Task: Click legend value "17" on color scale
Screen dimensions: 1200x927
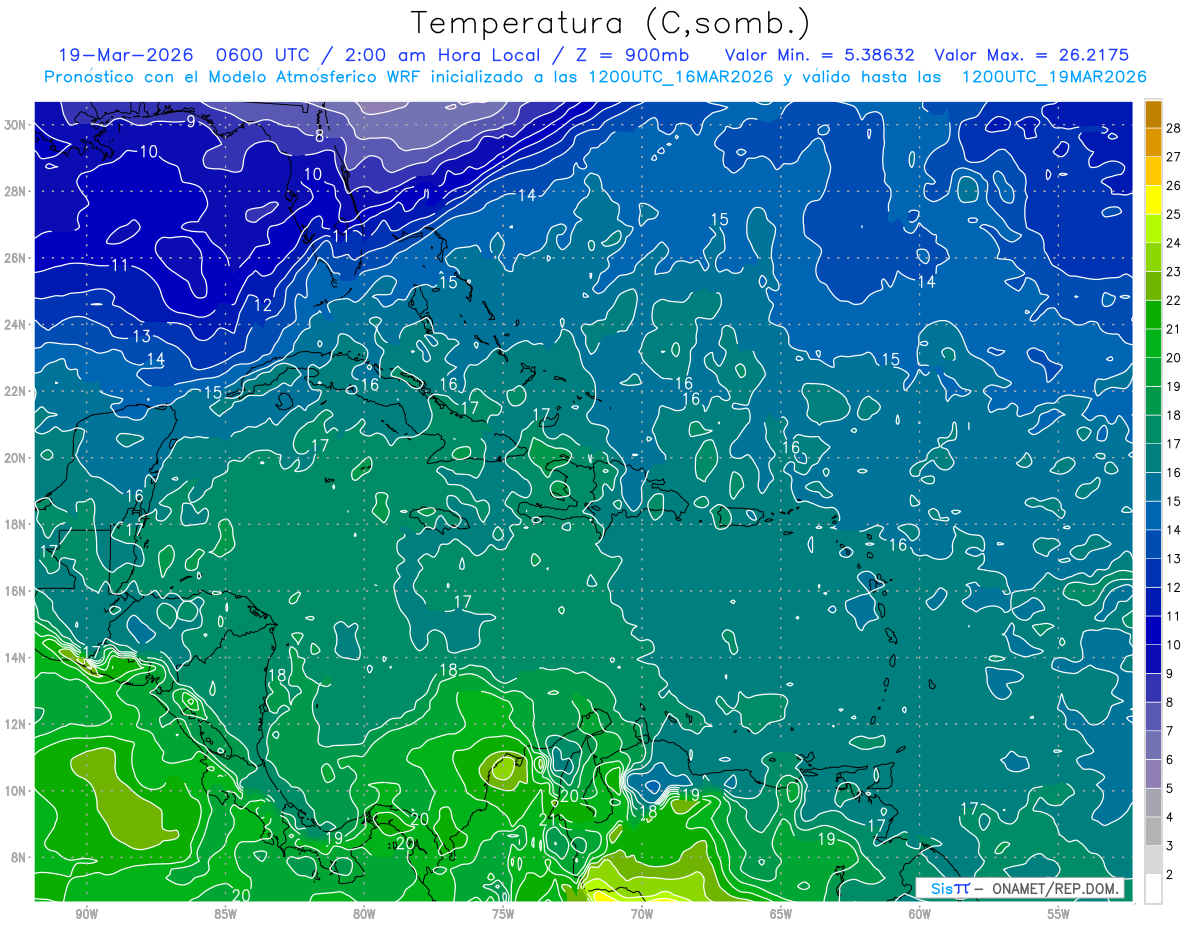Action: 1174,444
